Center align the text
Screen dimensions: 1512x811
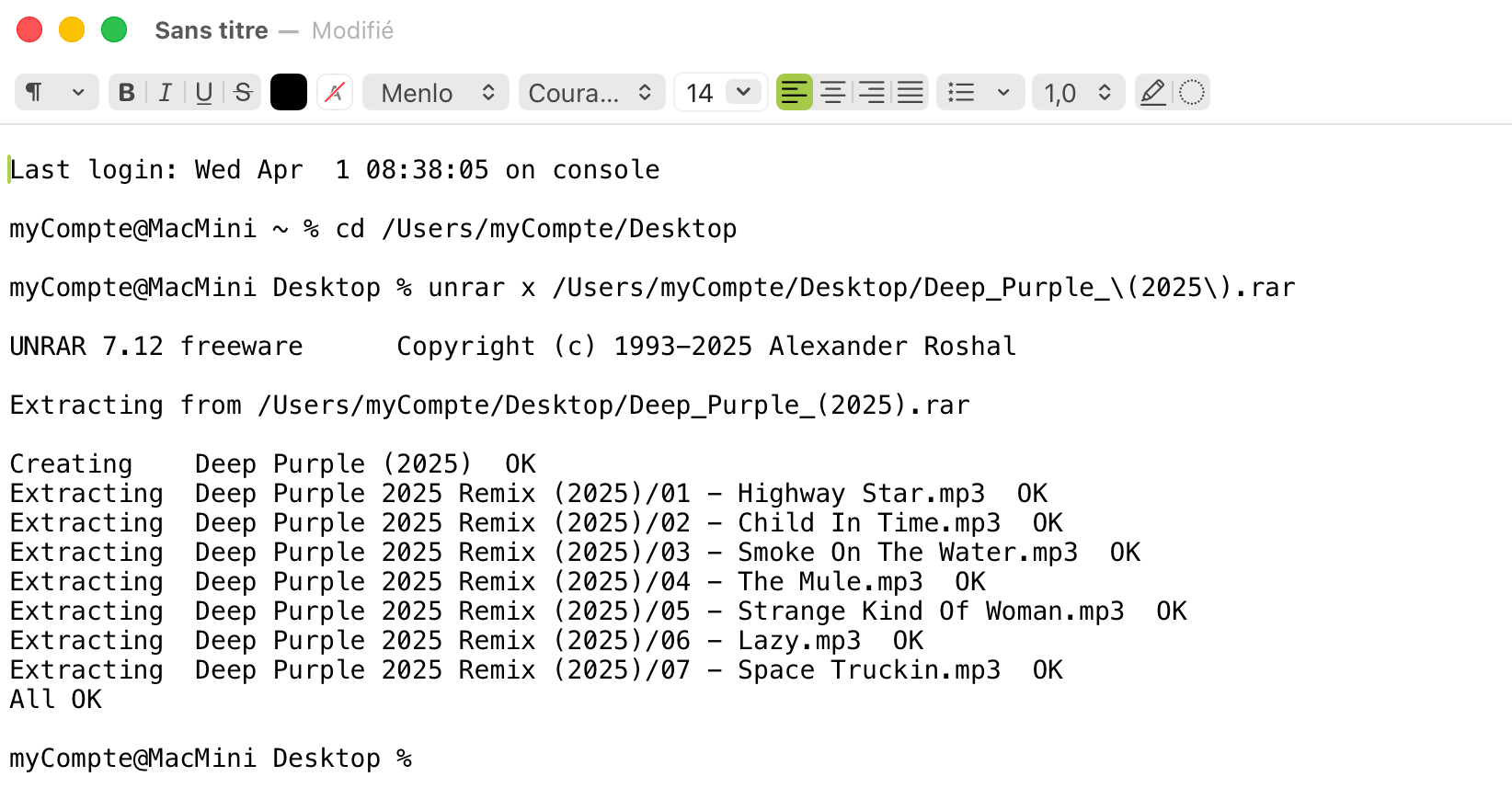point(833,93)
